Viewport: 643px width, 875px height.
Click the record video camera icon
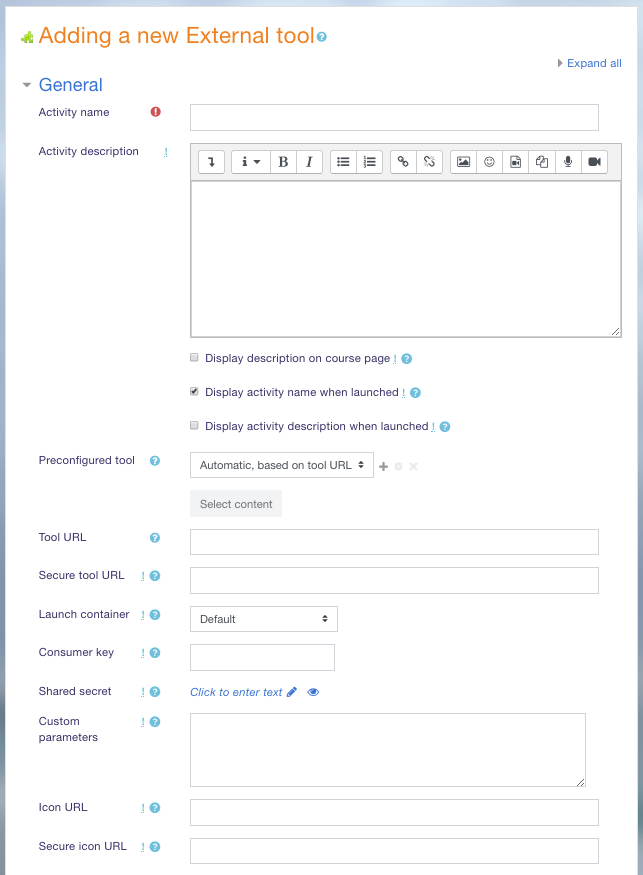tap(594, 162)
